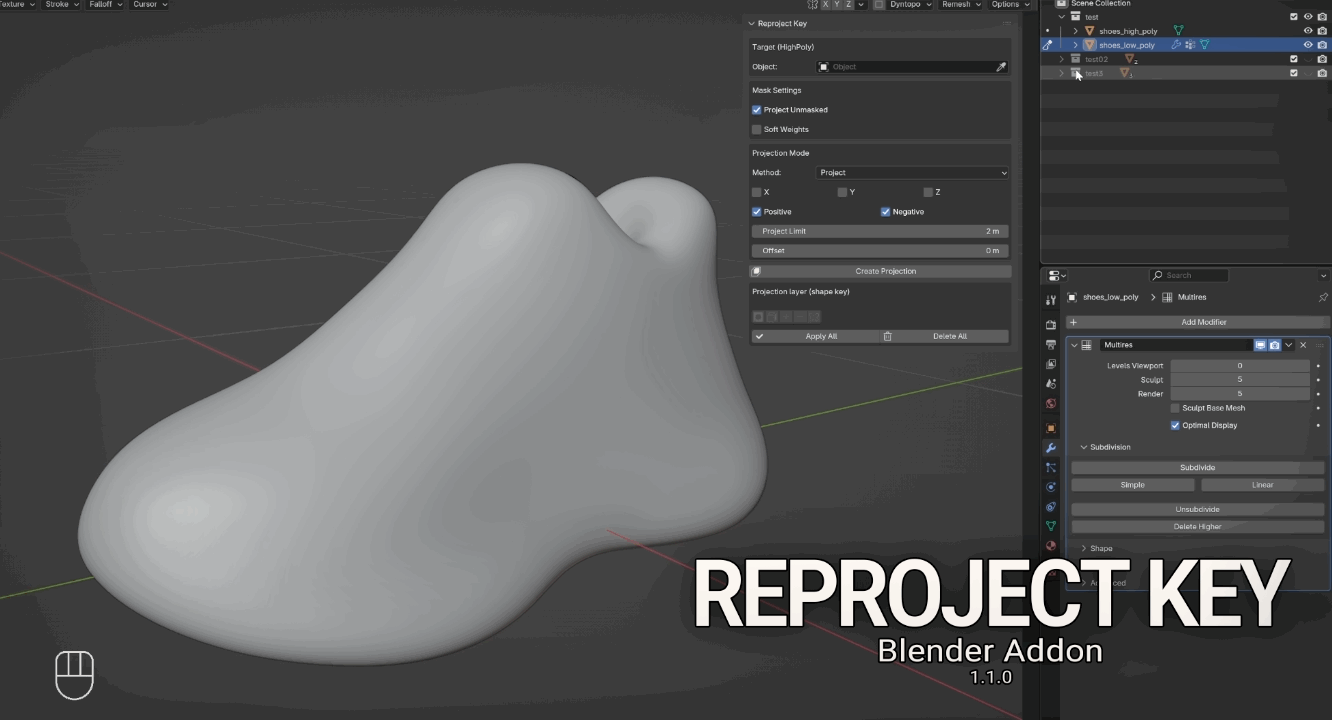
Task: Open the Options popover menu
Action: tap(1010, 5)
